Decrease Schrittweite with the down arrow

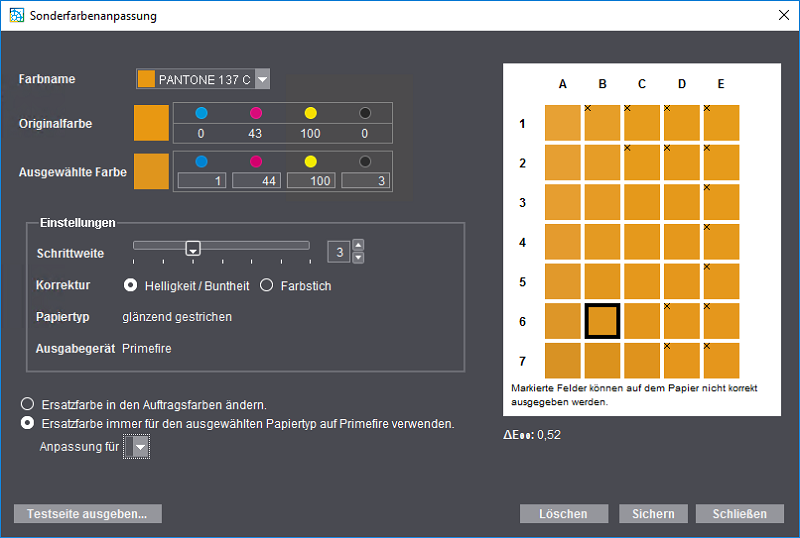click(359, 258)
